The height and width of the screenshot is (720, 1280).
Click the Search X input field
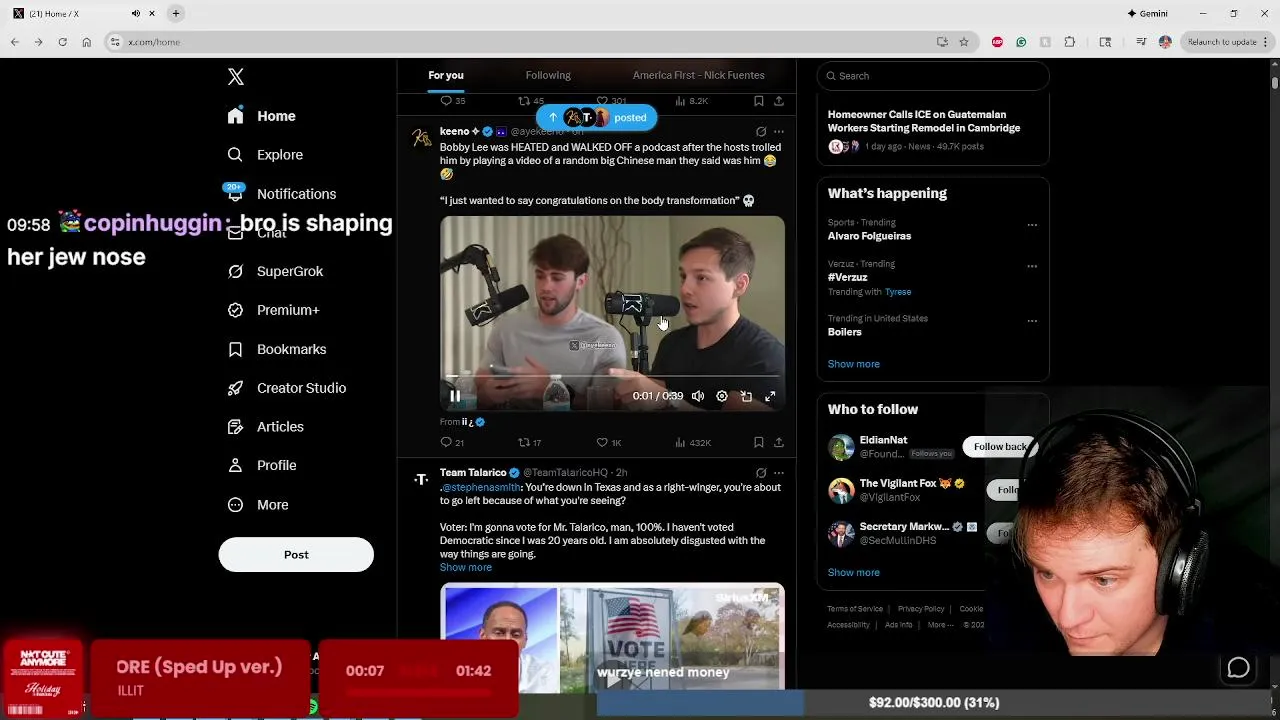(933, 76)
